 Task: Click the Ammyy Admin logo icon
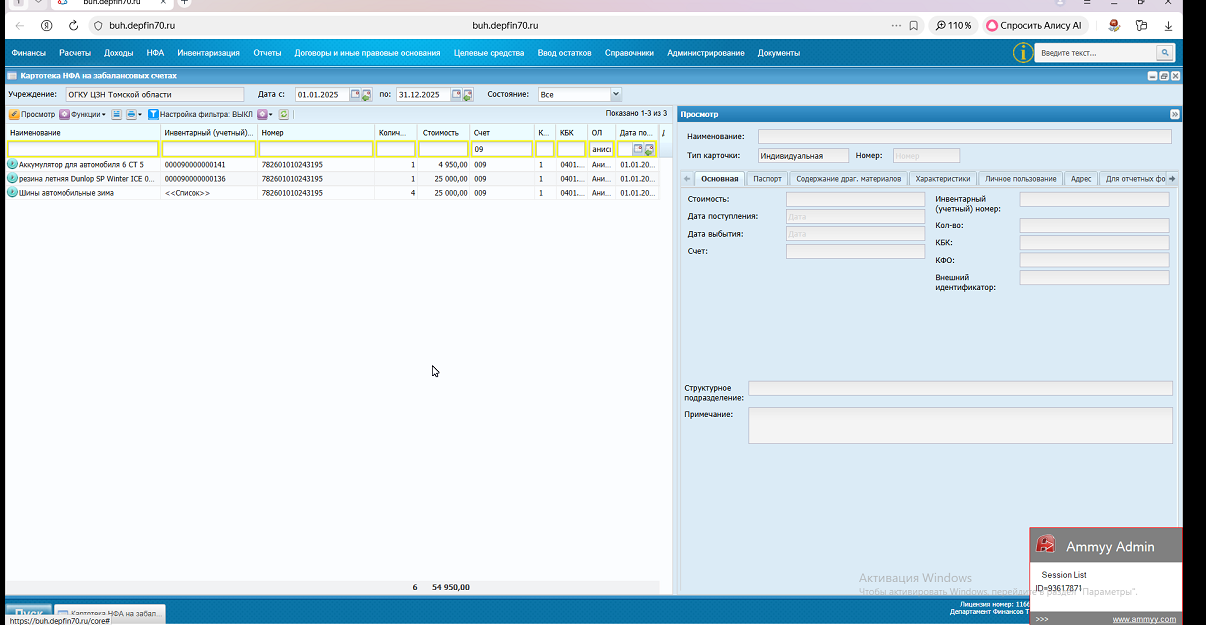click(1046, 544)
